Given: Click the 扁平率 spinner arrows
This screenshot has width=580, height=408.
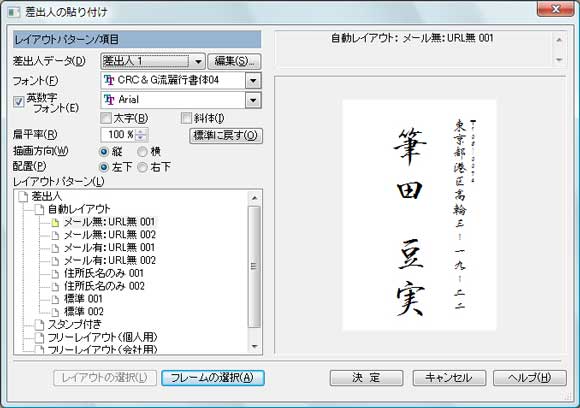Looking at the screenshot, I should coord(141,135).
